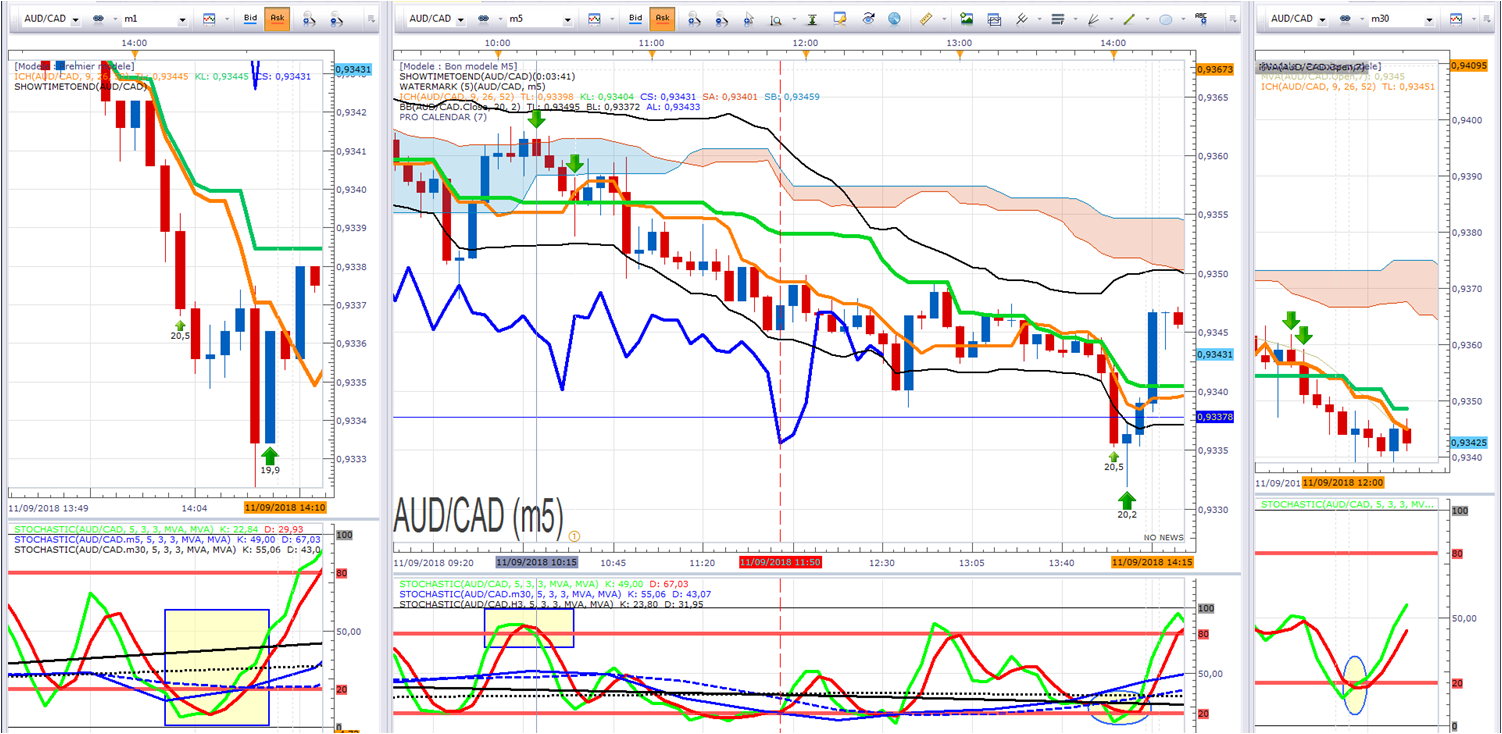Select the ruler measure tool
Screen dimensions: 1502x734
pos(926,19)
